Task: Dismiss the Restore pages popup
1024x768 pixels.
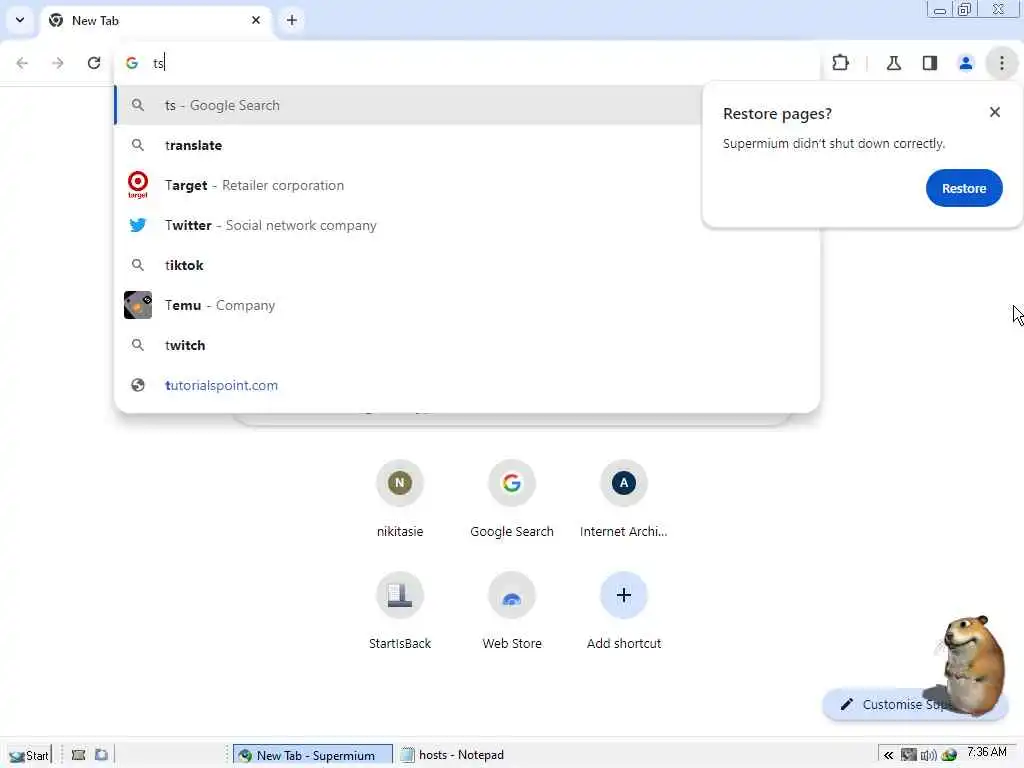Action: coord(995,112)
